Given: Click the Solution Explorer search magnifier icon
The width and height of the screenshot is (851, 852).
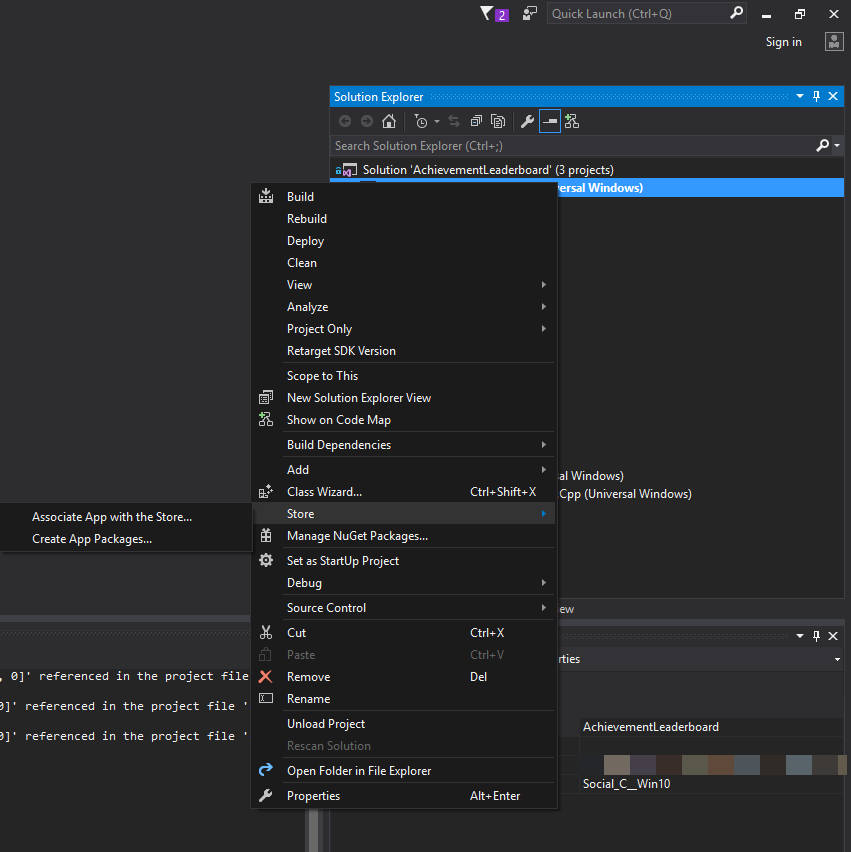Looking at the screenshot, I should (x=822, y=145).
